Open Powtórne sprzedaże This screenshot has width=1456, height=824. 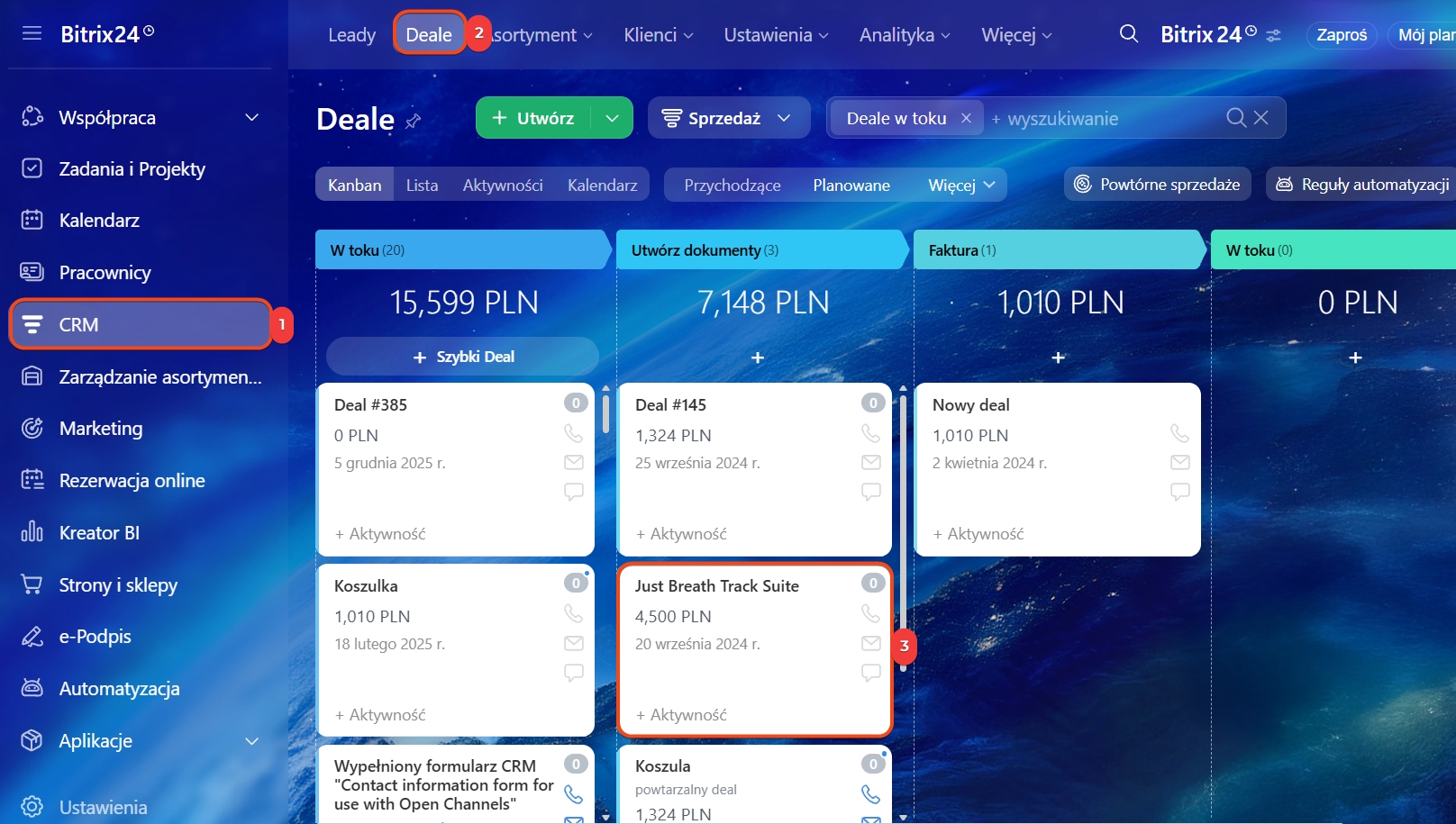[1158, 185]
